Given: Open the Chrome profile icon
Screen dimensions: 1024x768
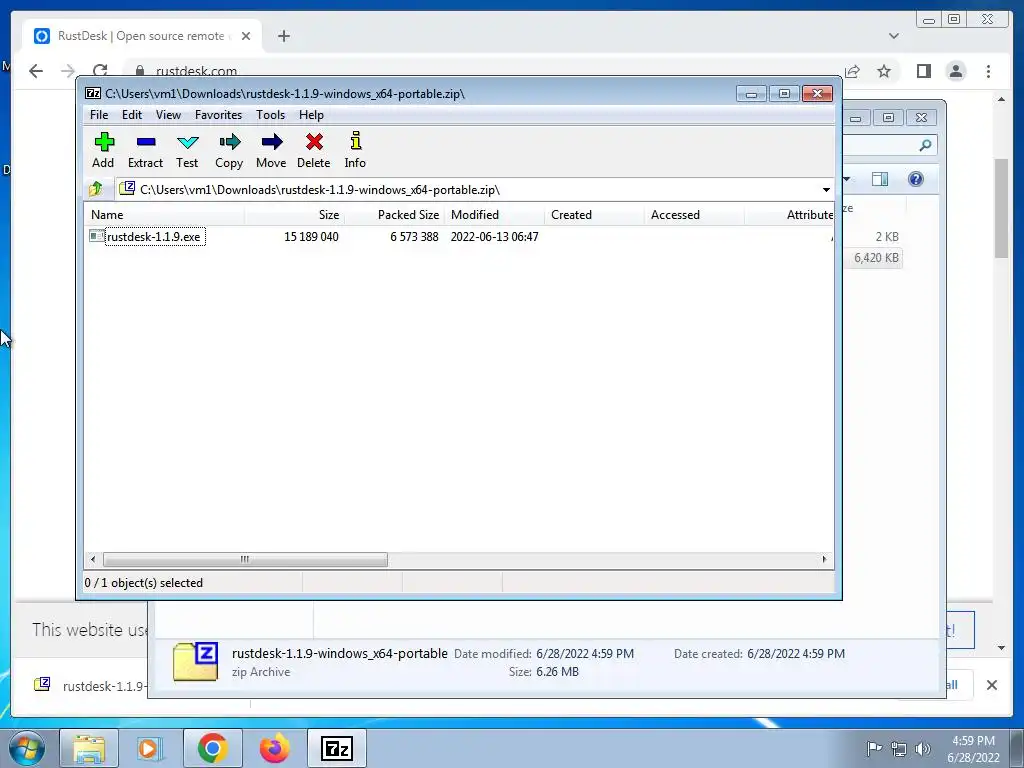Looking at the screenshot, I should (x=956, y=71).
